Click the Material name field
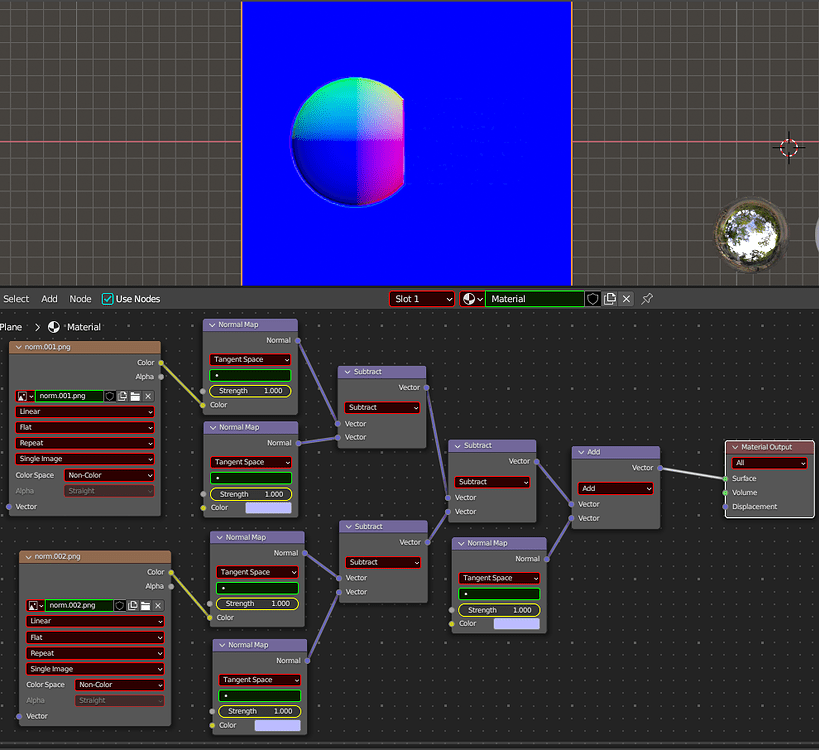This screenshot has height=750, width=819. click(x=534, y=299)
